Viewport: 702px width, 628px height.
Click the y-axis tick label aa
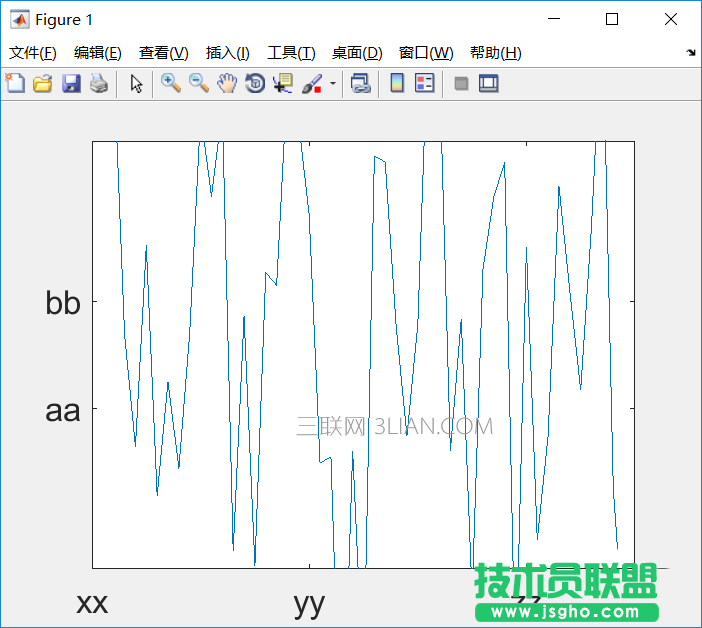click(63, 411)
